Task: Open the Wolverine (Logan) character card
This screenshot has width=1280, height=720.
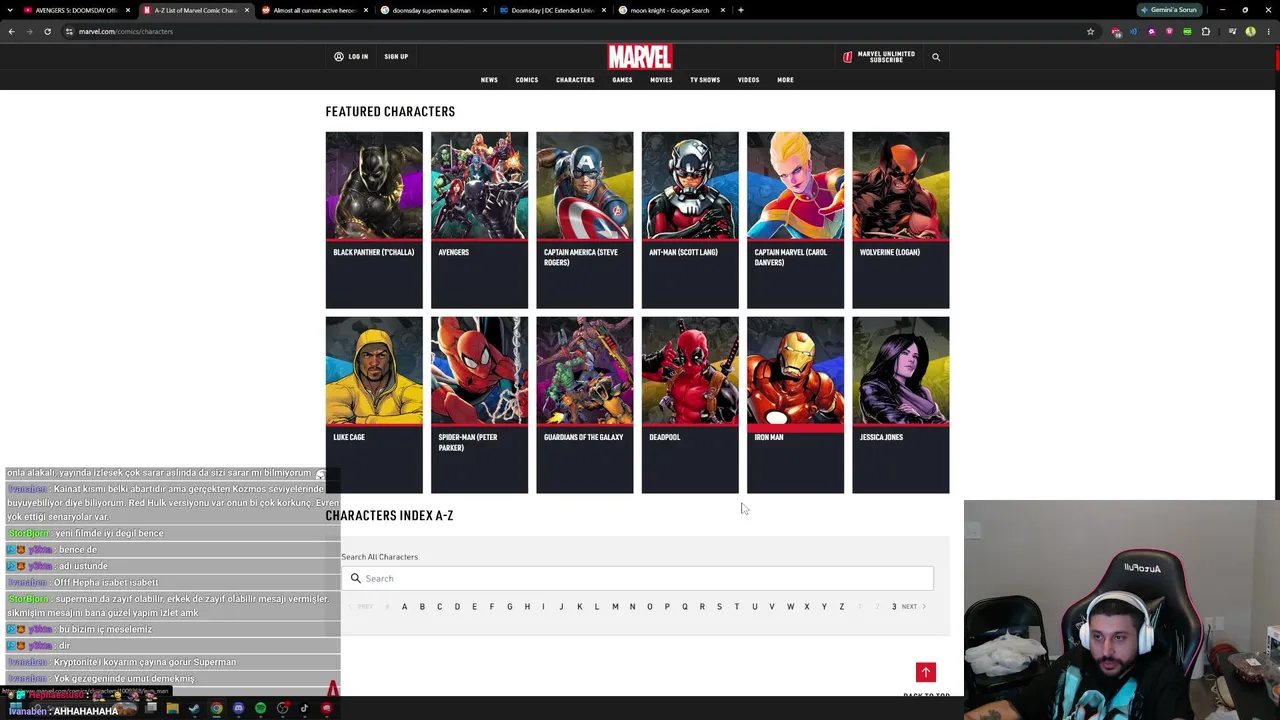Action: [901, 220]
